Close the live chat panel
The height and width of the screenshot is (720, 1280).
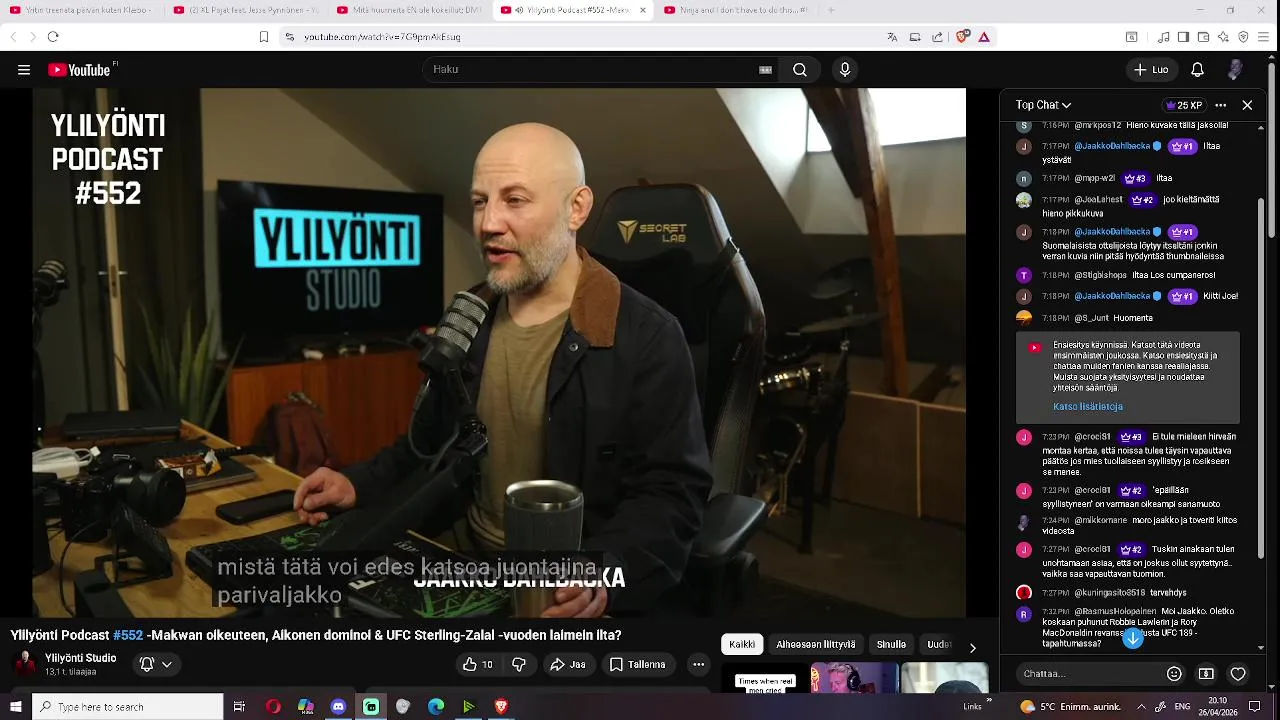[x=1247, y=105]
